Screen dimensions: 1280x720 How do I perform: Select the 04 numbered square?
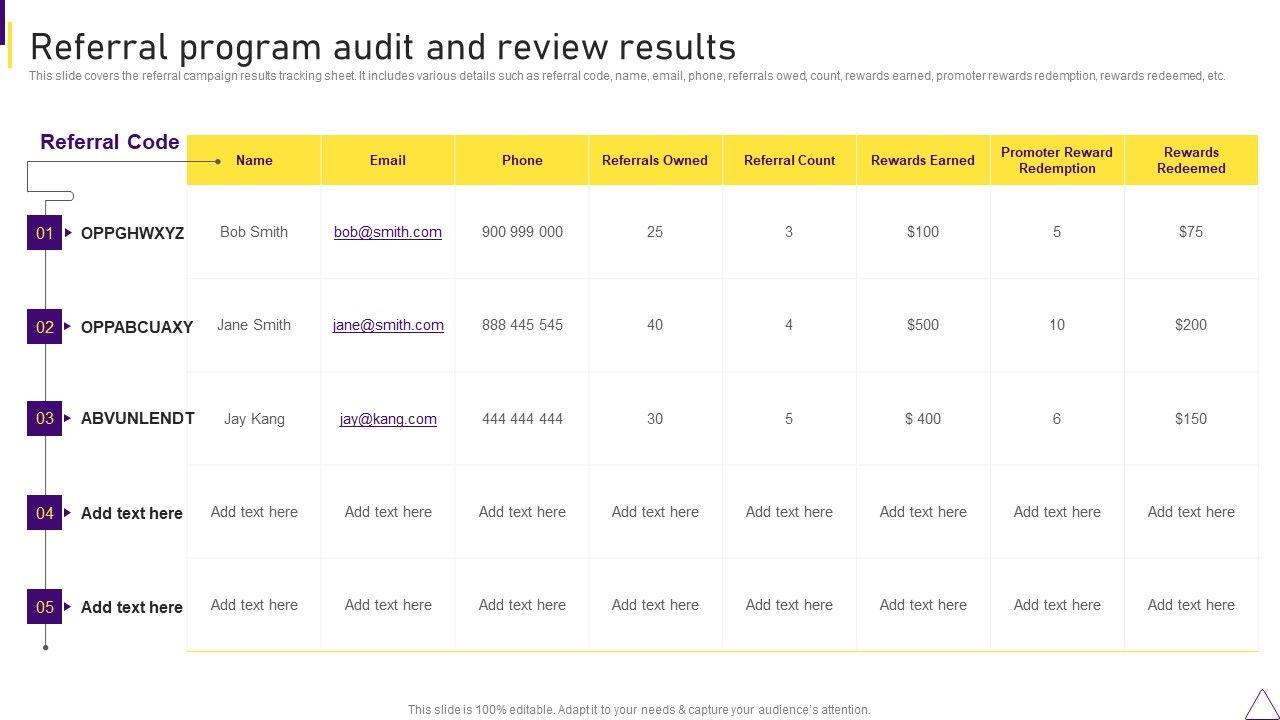click(44, 513)
